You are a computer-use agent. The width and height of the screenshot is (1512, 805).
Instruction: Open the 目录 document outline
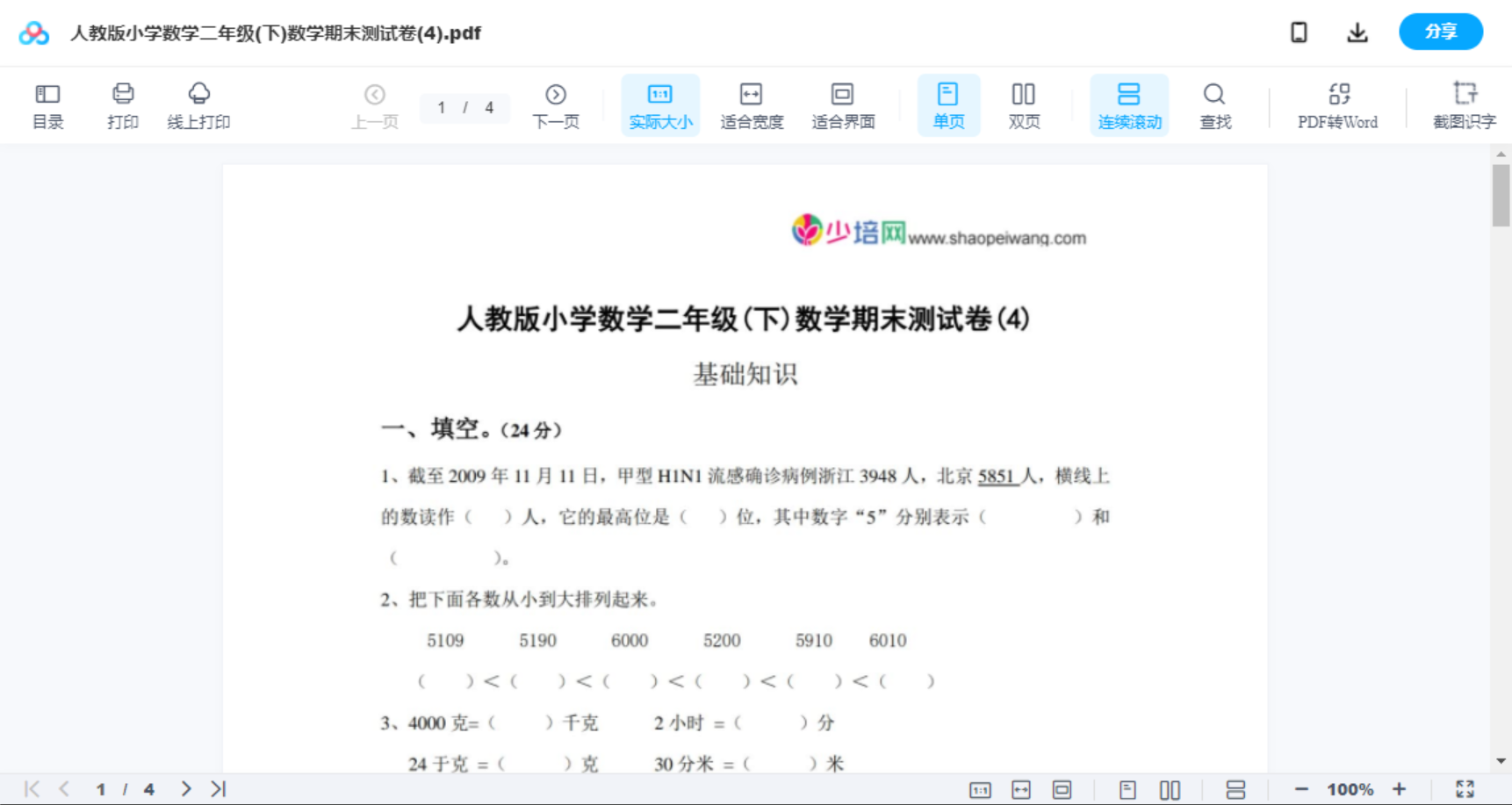pos(47,104)
